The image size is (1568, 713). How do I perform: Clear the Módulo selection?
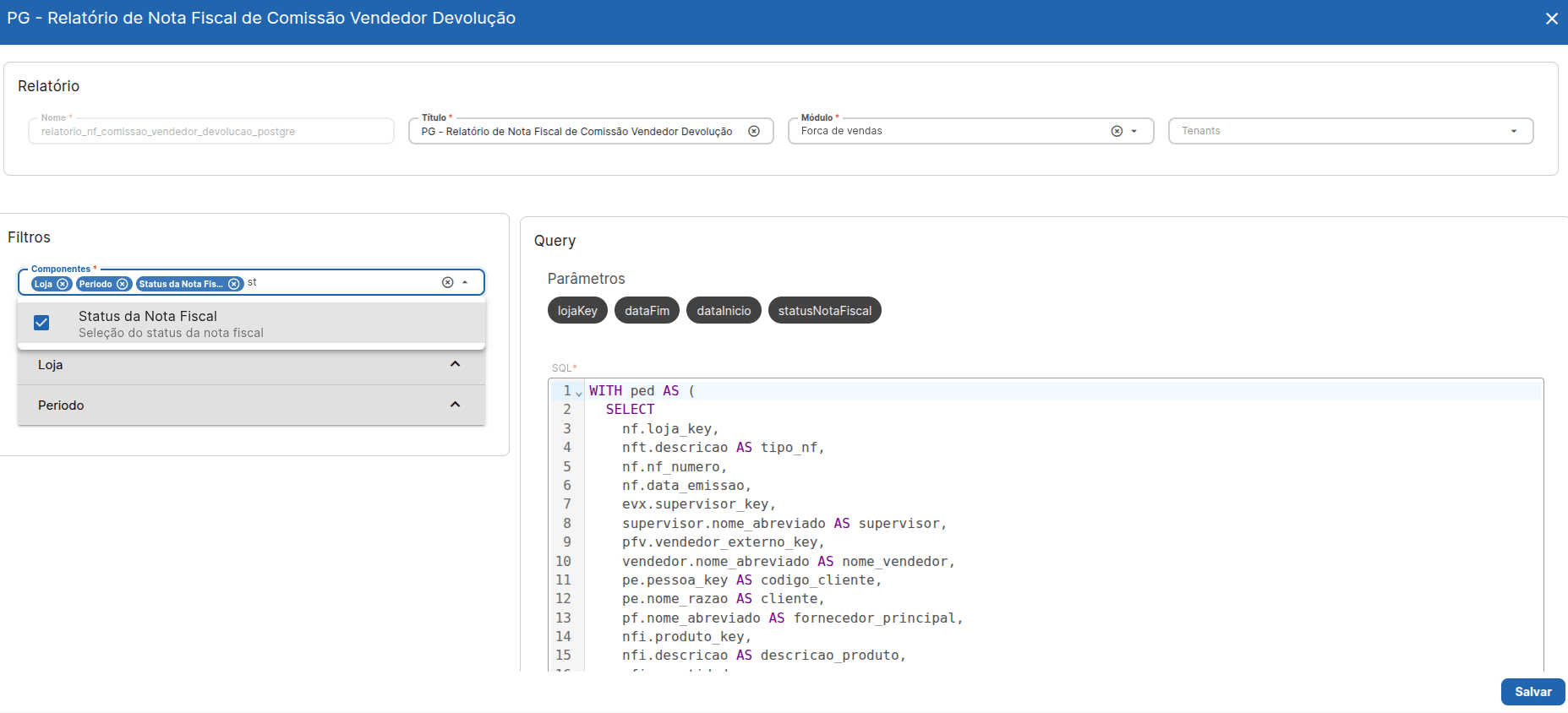(x=1117, y=131)
